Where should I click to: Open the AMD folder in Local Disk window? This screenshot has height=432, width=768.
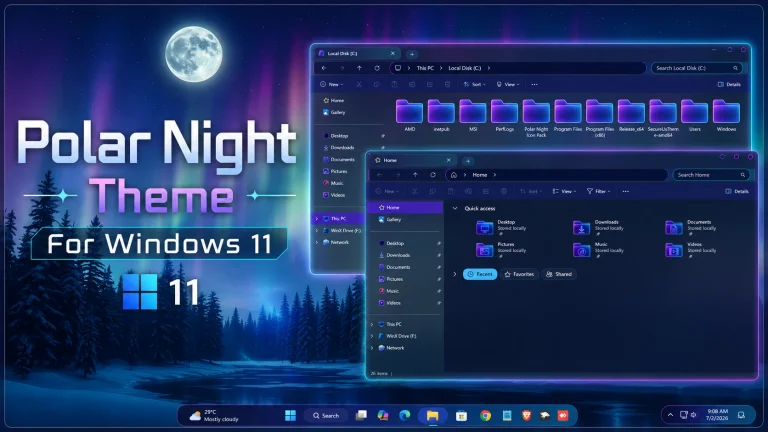(409, 115)
